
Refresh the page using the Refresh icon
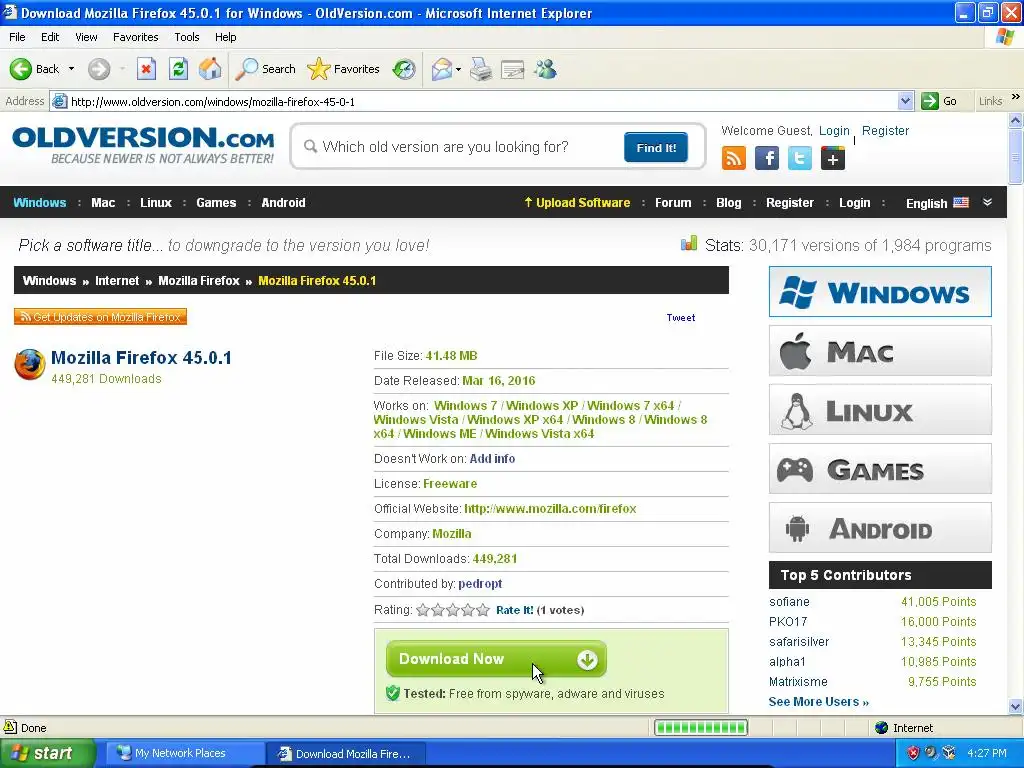(178, 69)
